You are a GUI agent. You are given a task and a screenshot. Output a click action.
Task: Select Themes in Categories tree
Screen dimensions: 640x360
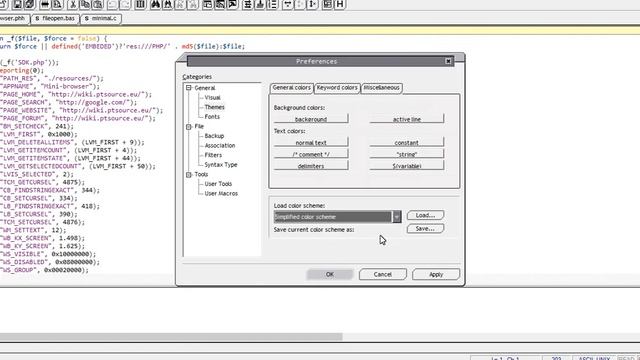[214, 107]
